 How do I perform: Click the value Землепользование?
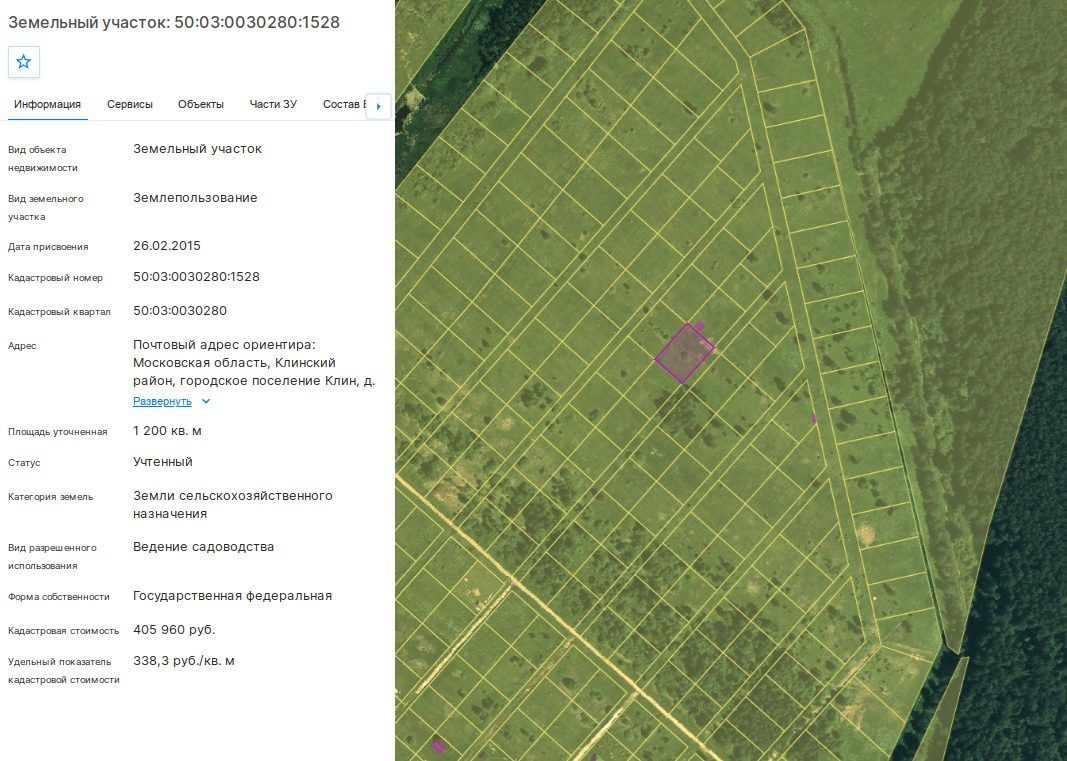195,197
